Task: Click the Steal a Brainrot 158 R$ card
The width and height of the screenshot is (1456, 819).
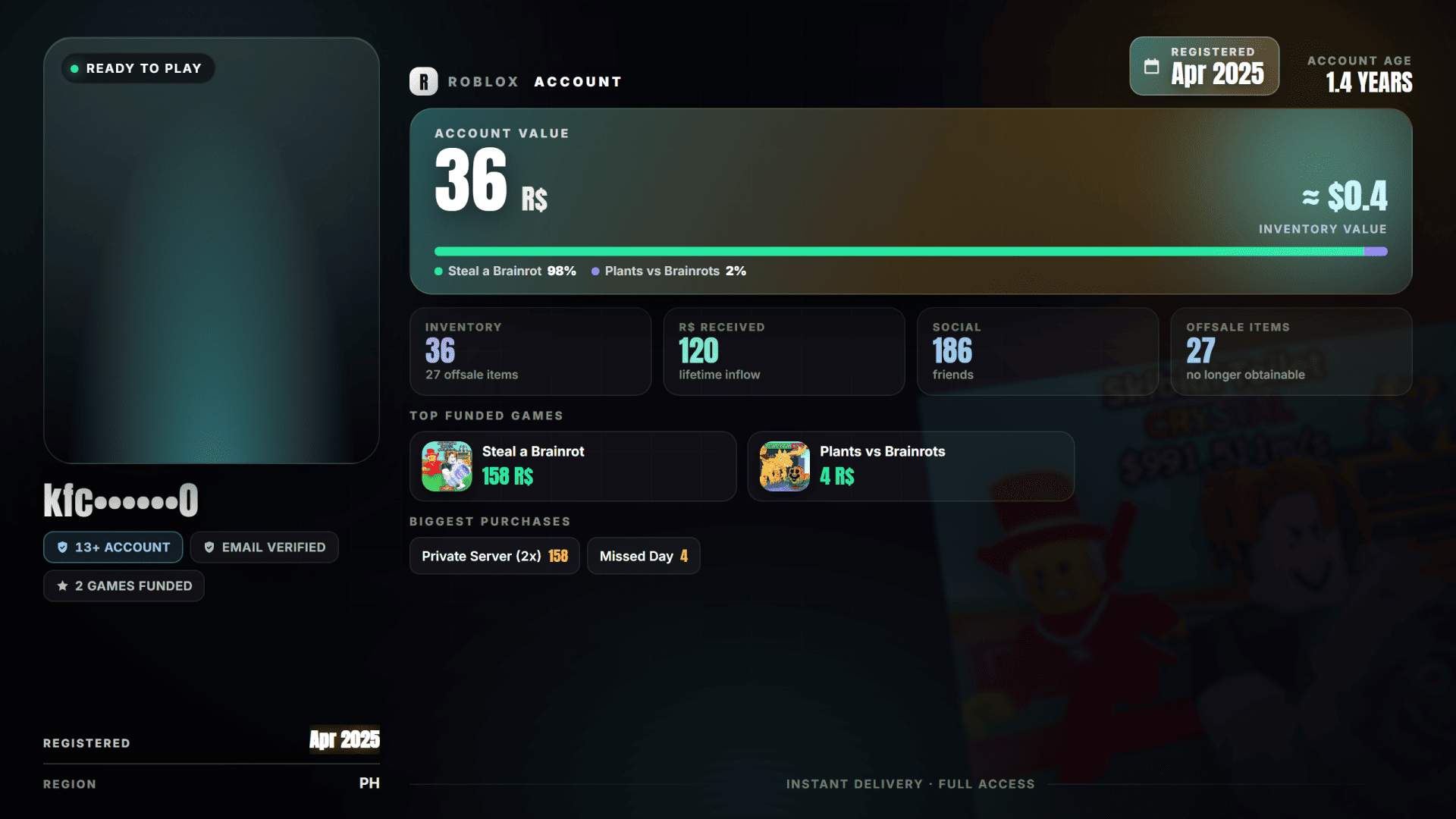Action: (x=573, y=466)
